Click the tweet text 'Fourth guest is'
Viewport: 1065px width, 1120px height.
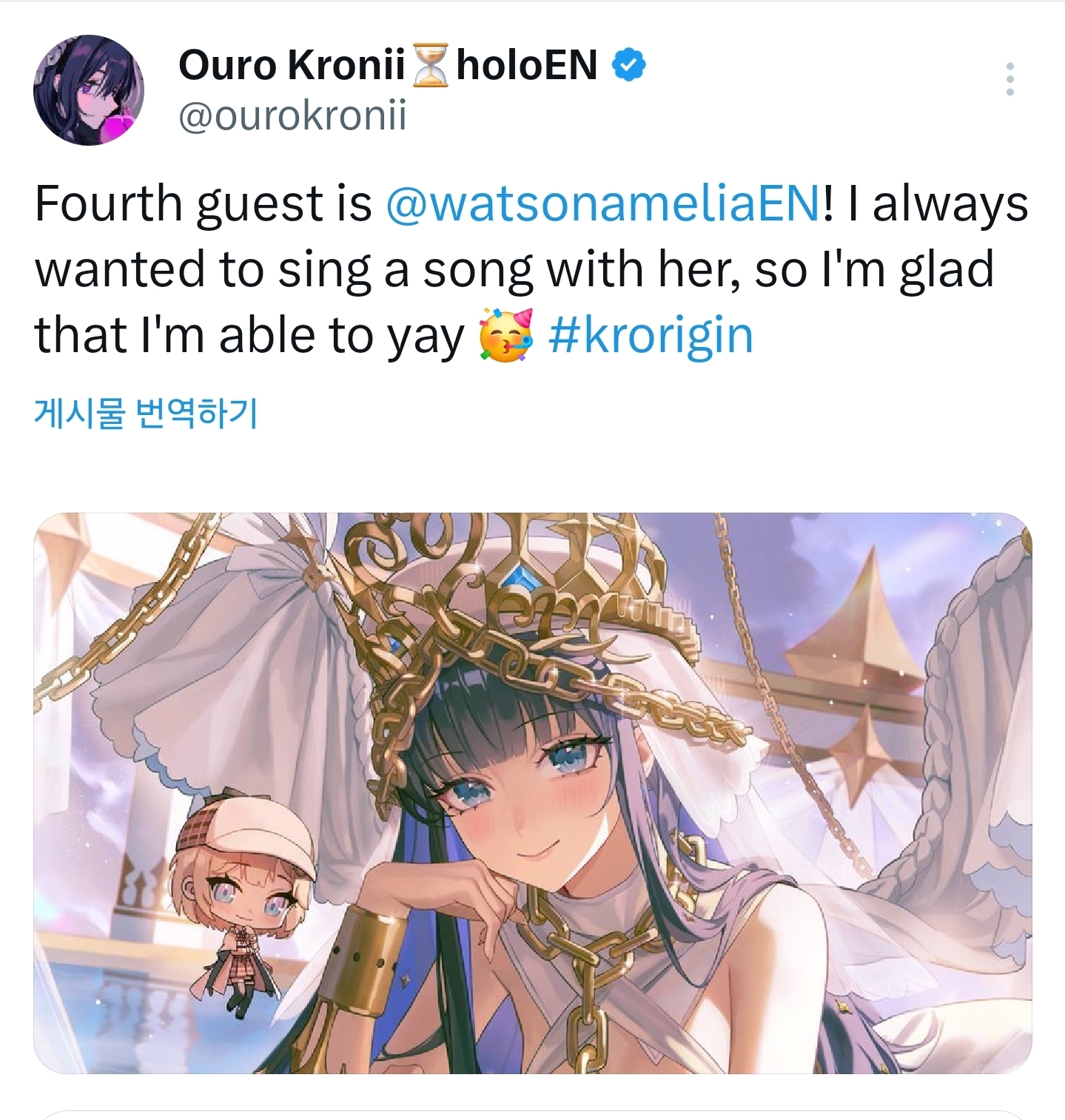pyautogui.click(x=203, y=203)
